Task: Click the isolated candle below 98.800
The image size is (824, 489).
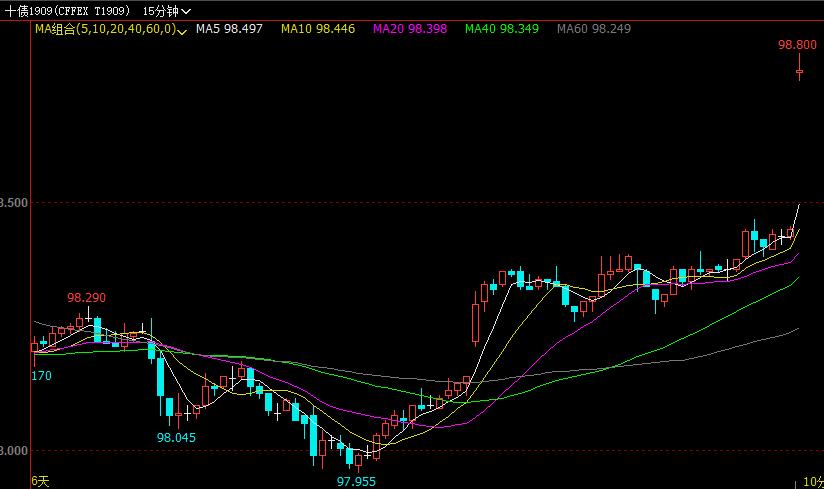Action: coord(799,70)
